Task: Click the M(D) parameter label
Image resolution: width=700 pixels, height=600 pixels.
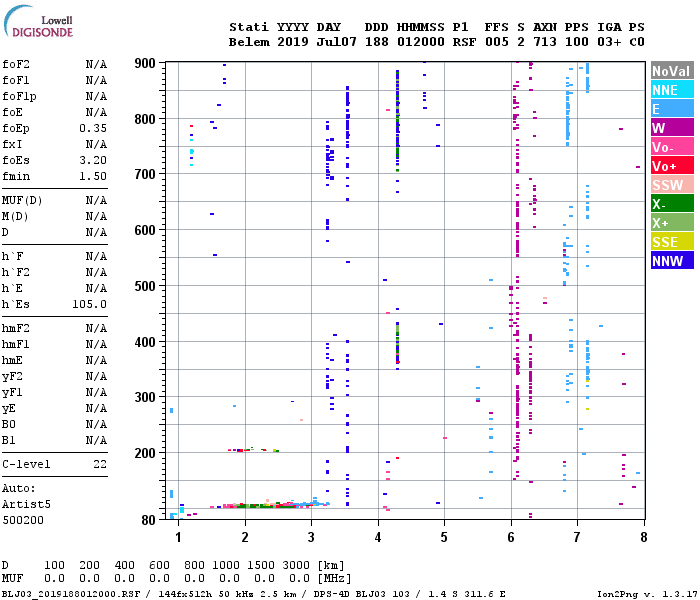Action: pos(15,217)
